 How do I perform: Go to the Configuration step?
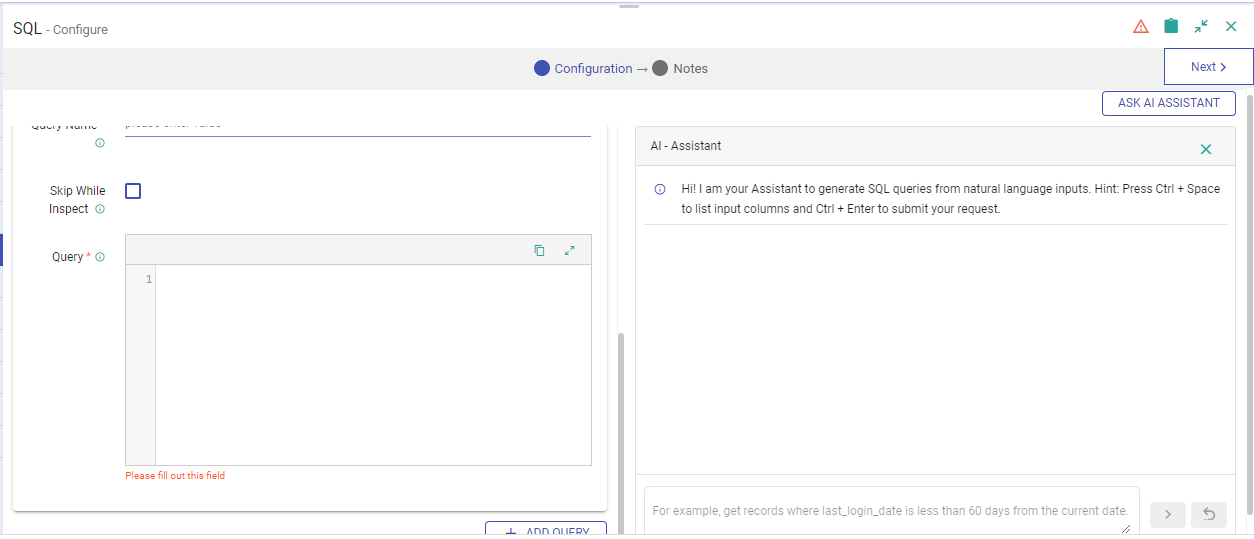point(583,69)
